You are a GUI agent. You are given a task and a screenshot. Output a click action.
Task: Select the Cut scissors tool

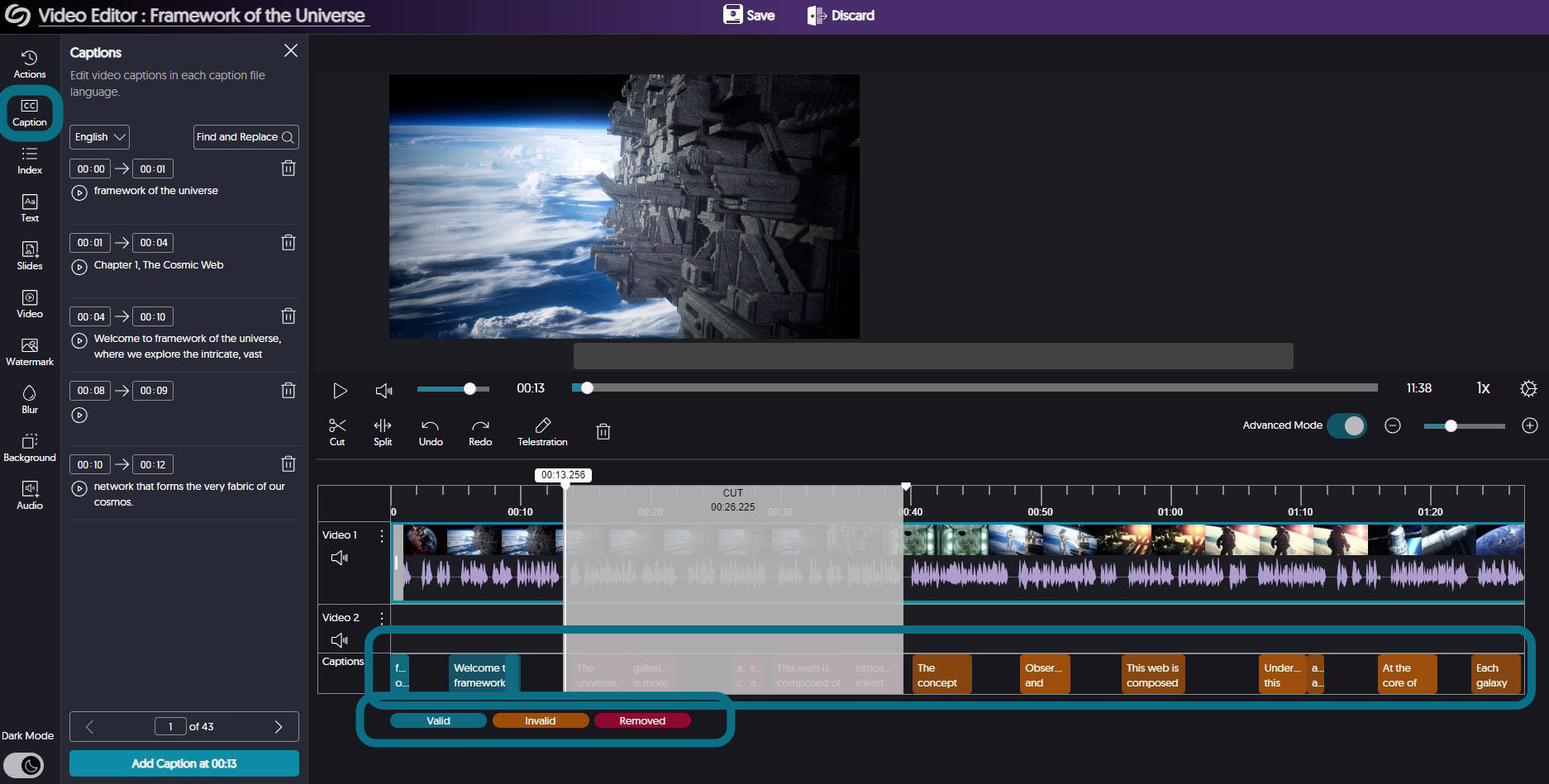(x=337, y=432)
